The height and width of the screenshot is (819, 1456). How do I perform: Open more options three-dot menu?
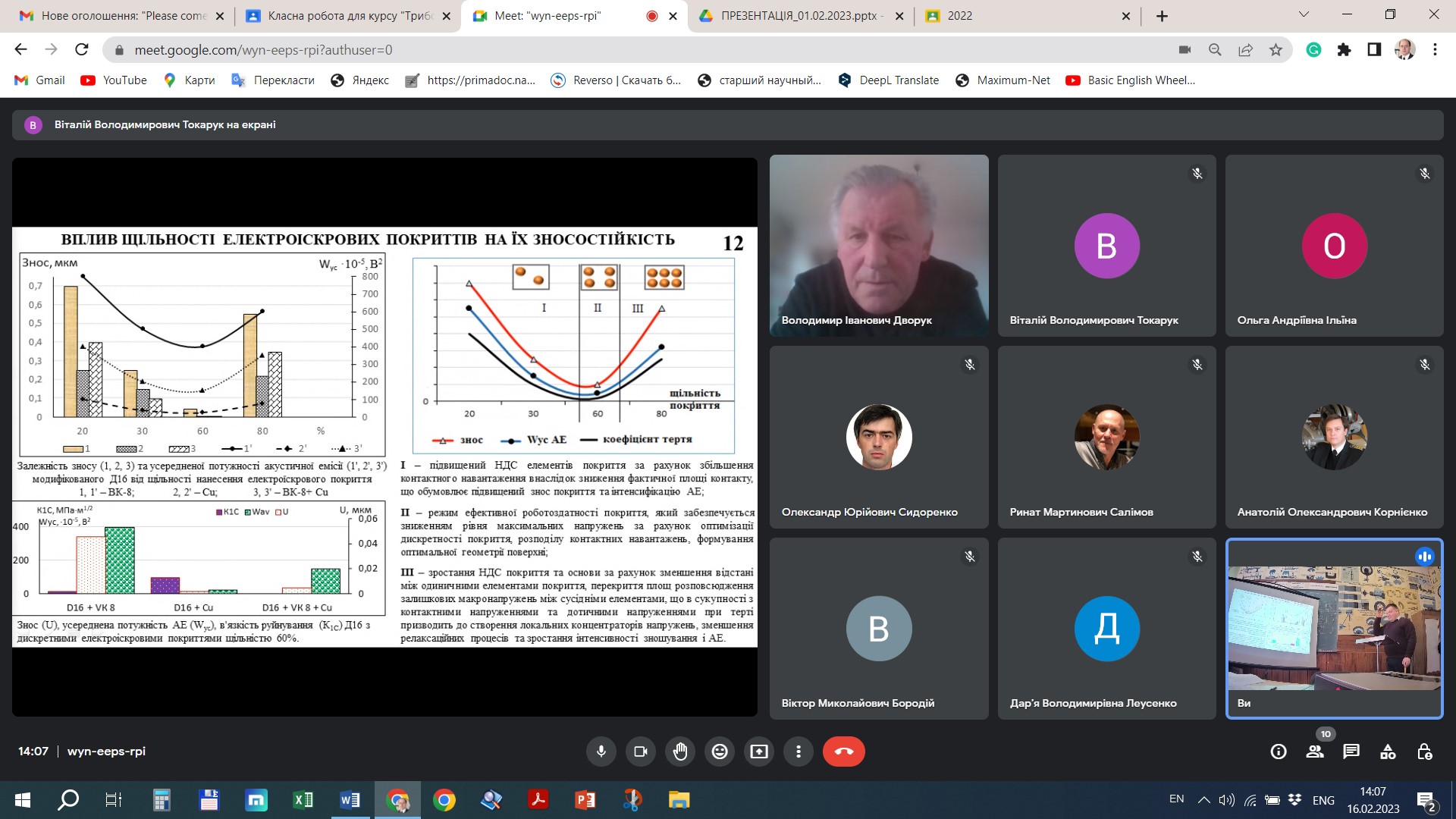[799, 752]
